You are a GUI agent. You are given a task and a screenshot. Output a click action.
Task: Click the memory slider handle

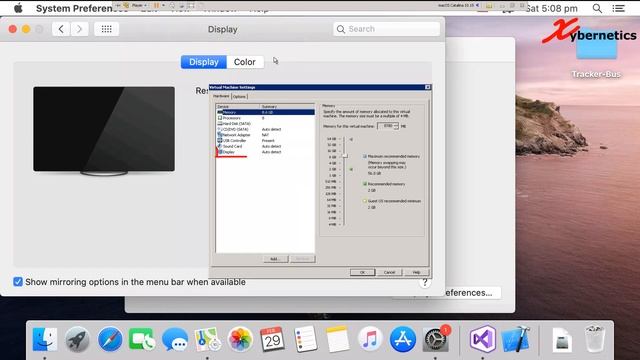pyautogui.click(x=345, y=156)
